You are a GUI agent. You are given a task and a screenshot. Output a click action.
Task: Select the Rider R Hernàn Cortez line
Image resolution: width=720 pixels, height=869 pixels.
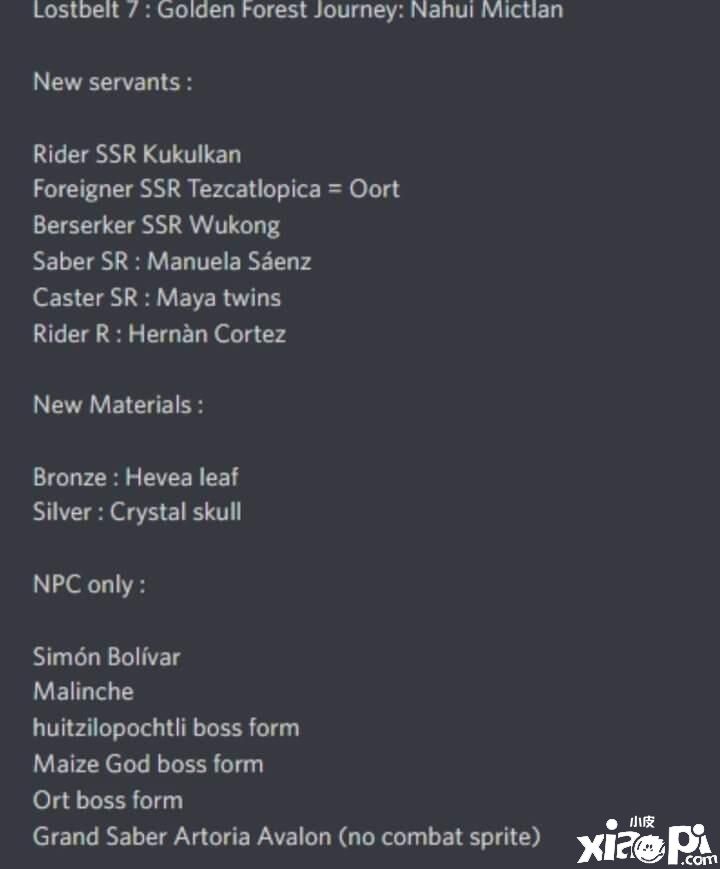click(159, 334)
